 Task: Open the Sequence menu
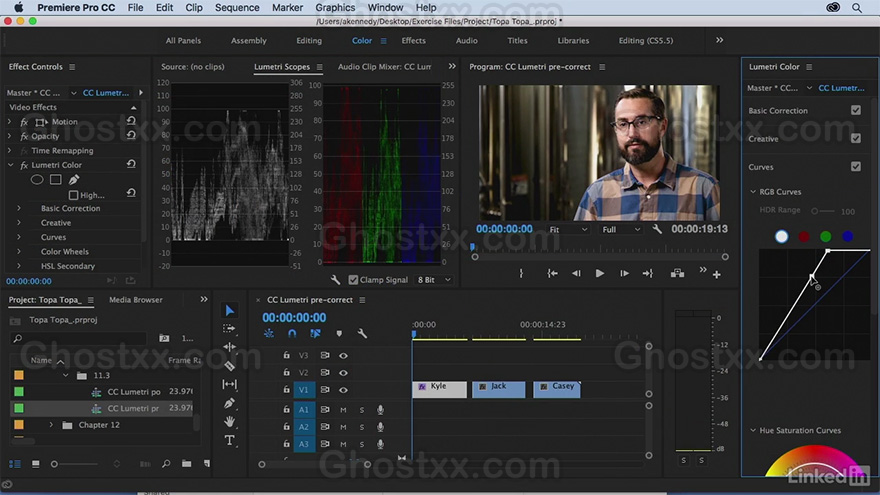tap(237, 7)
